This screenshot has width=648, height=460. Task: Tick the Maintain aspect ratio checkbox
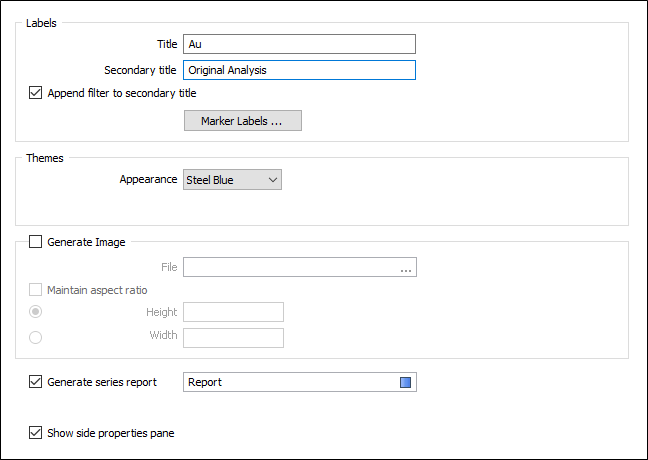click(x=36, y=290)
